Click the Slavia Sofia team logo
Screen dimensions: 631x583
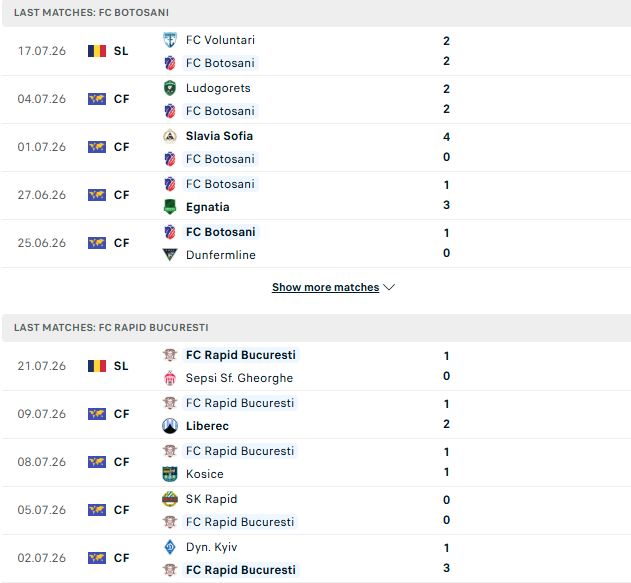point(170,136)
